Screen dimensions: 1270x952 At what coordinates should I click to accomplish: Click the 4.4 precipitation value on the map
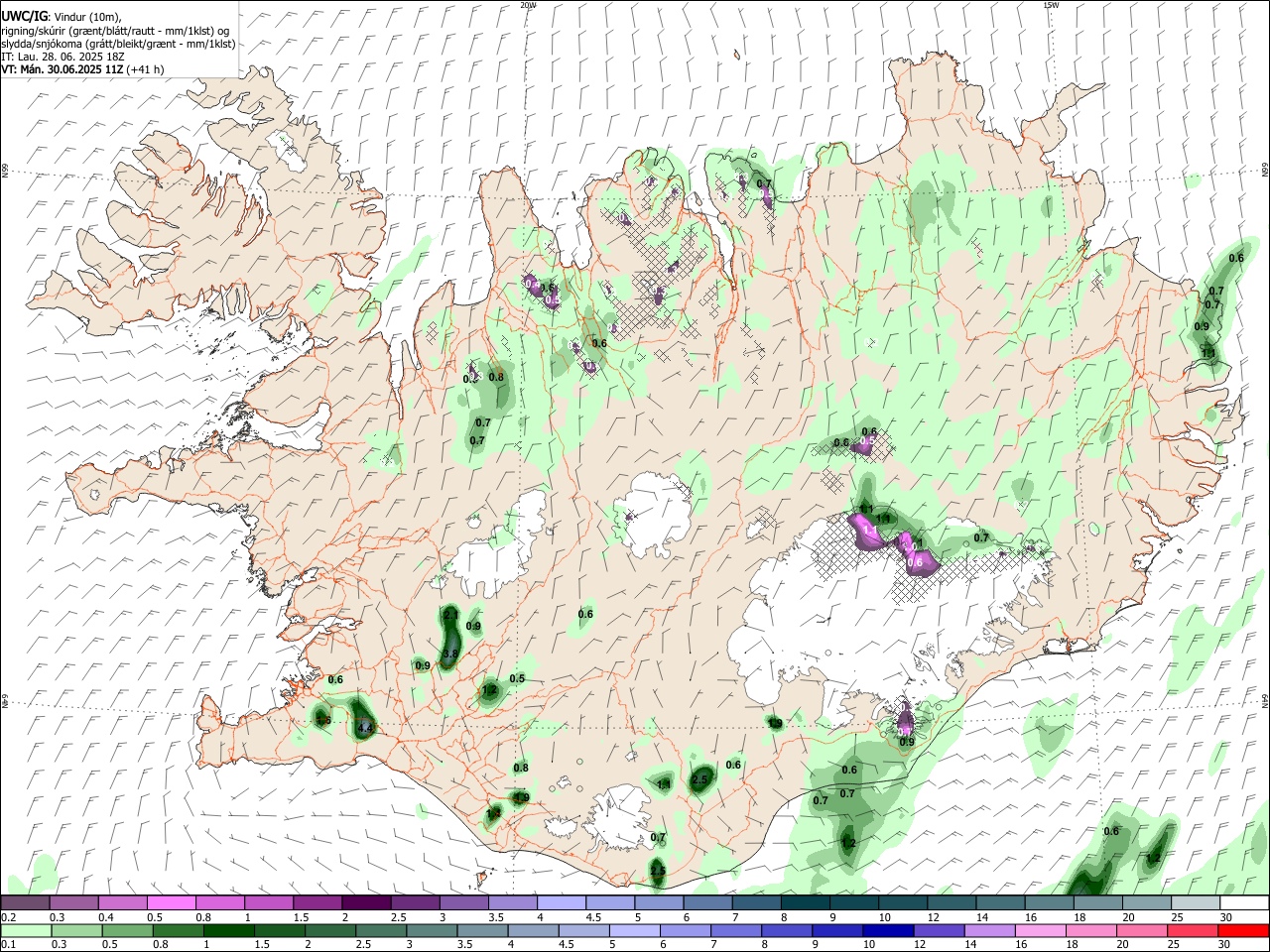tap(364, 729)
